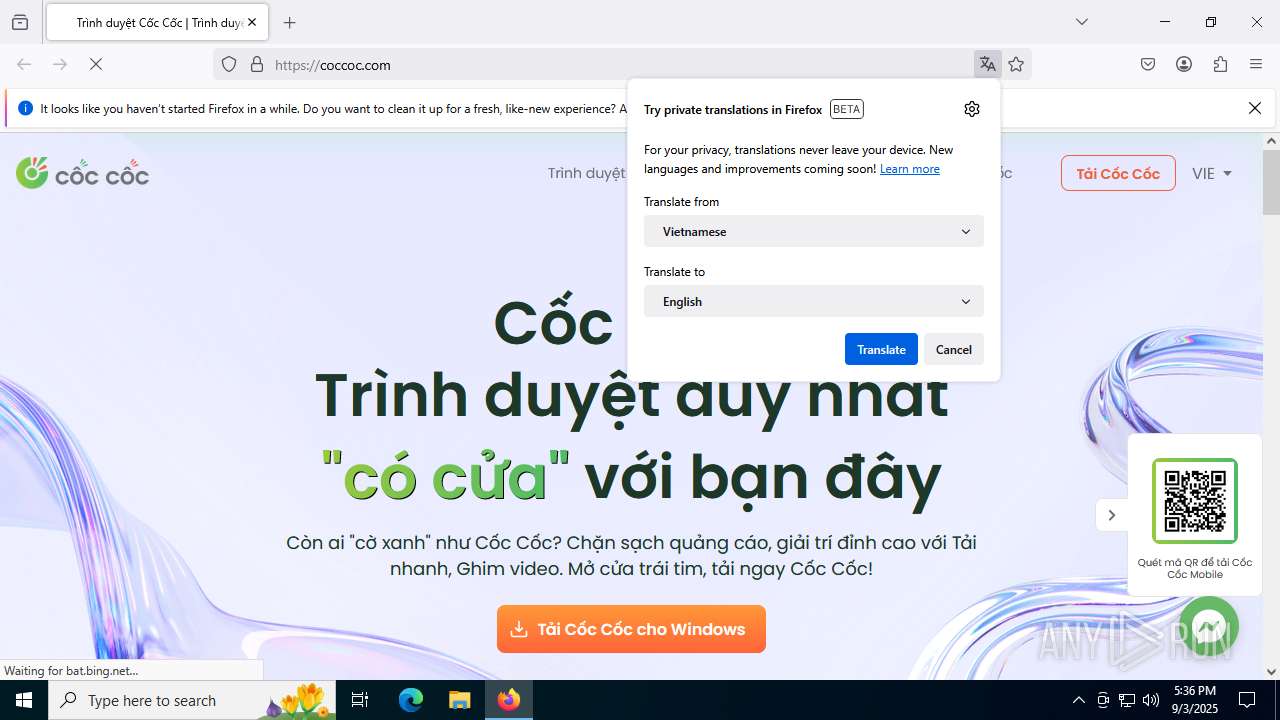Cancel the translation panel
Viewport: 1280px width, 720px height.
[954, 349]
